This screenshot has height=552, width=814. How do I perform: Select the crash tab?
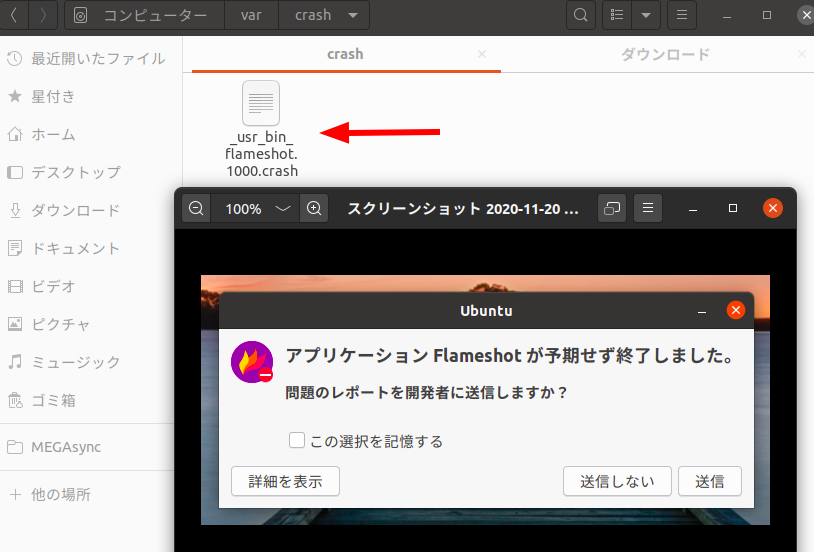point(345,54)
